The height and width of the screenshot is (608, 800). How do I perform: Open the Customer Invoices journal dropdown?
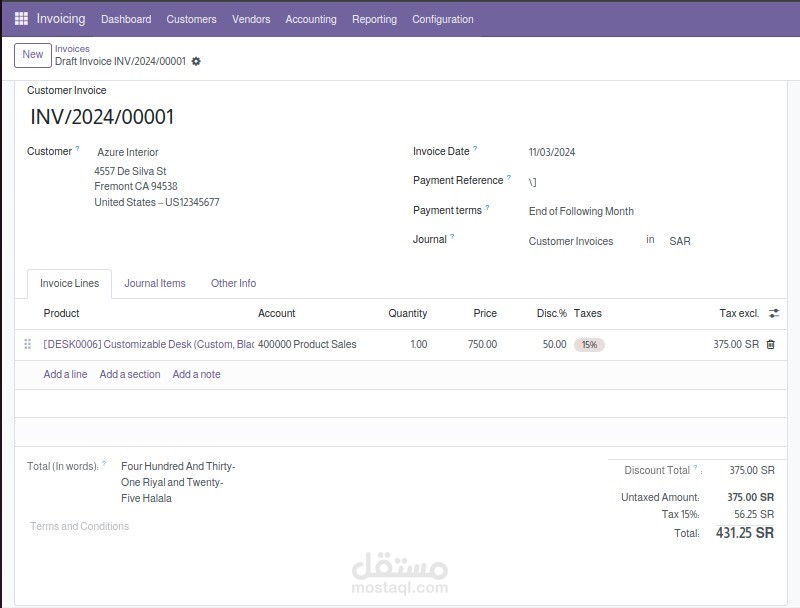point(571,241)
